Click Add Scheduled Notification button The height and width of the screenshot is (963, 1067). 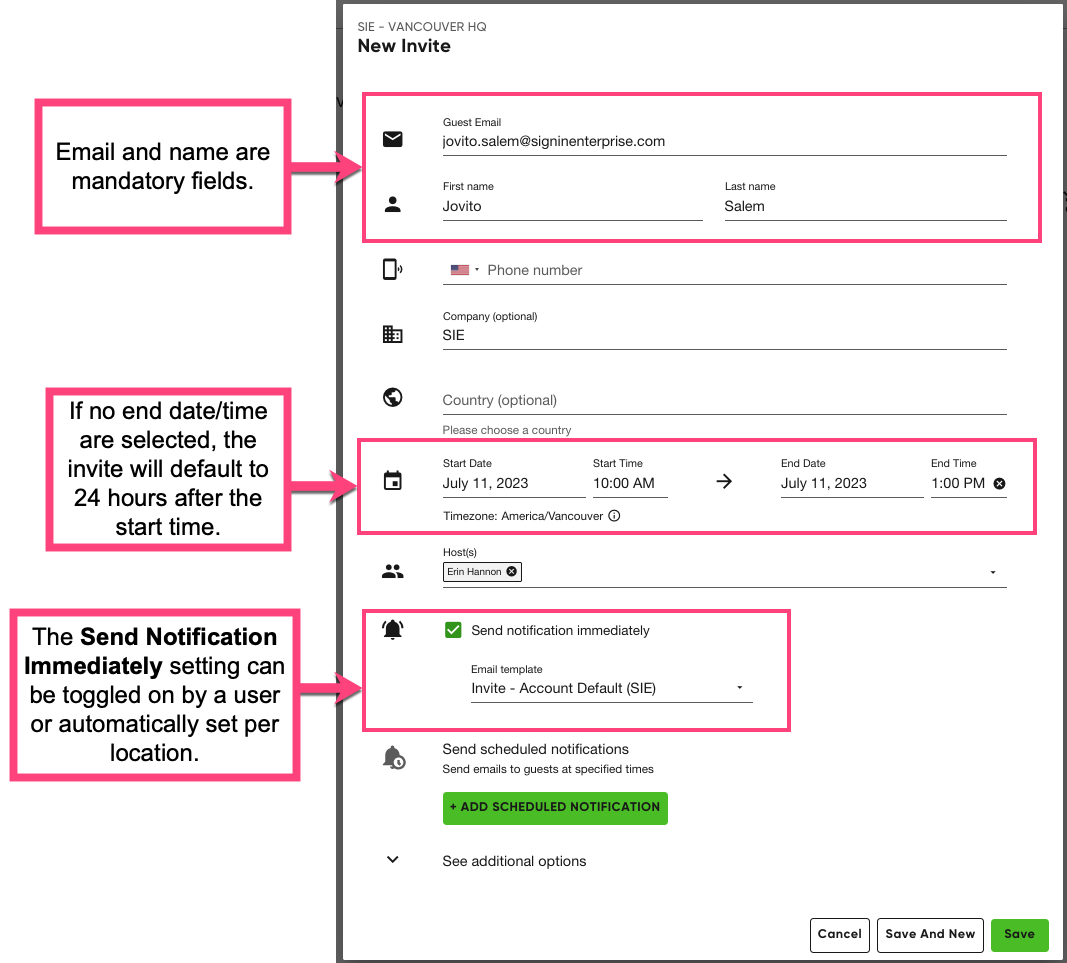click(555, 807)
